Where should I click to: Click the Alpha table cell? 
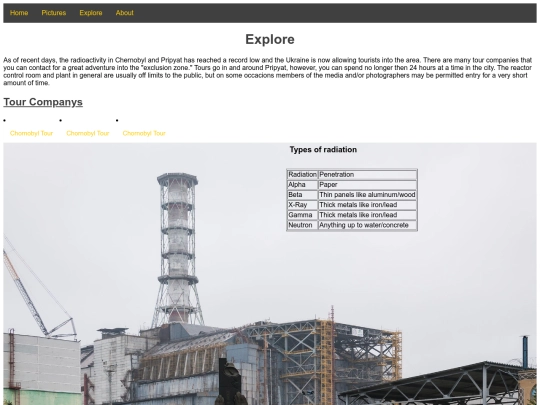[302, 185]
